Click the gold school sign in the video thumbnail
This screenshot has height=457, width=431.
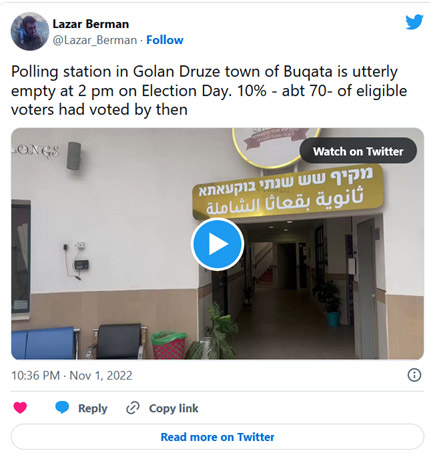pos(288,193)
